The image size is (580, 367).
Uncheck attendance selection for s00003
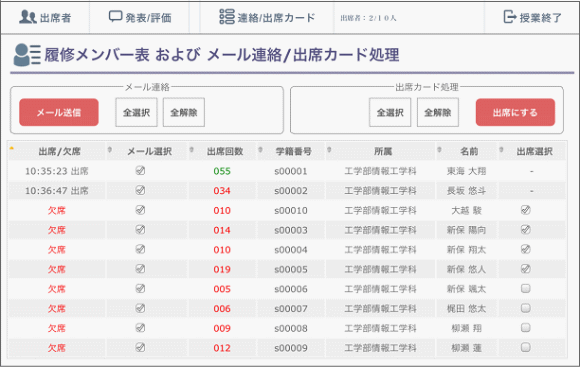[x=526, y=229]
